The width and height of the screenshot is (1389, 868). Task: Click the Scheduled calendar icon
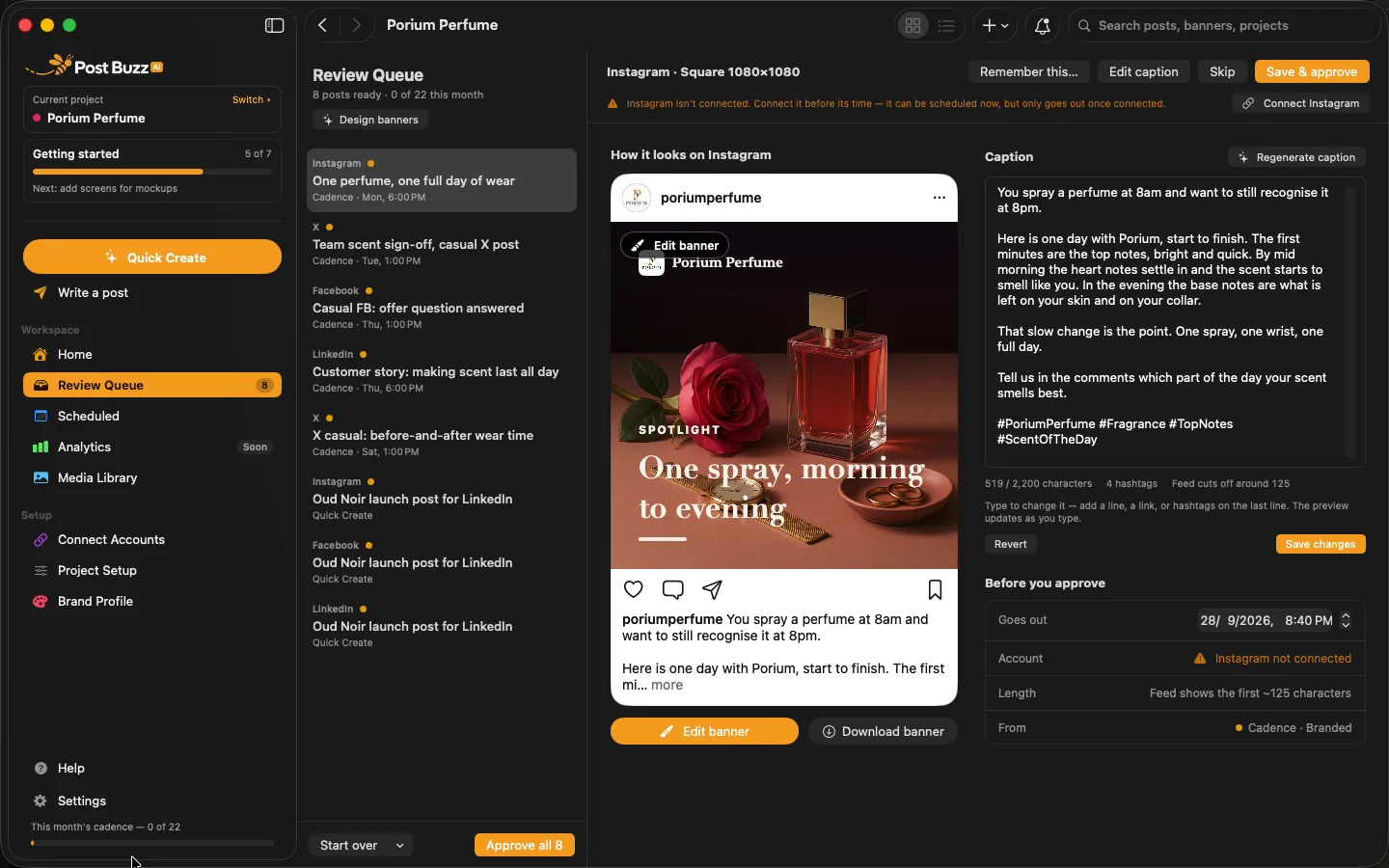[41, 417]
